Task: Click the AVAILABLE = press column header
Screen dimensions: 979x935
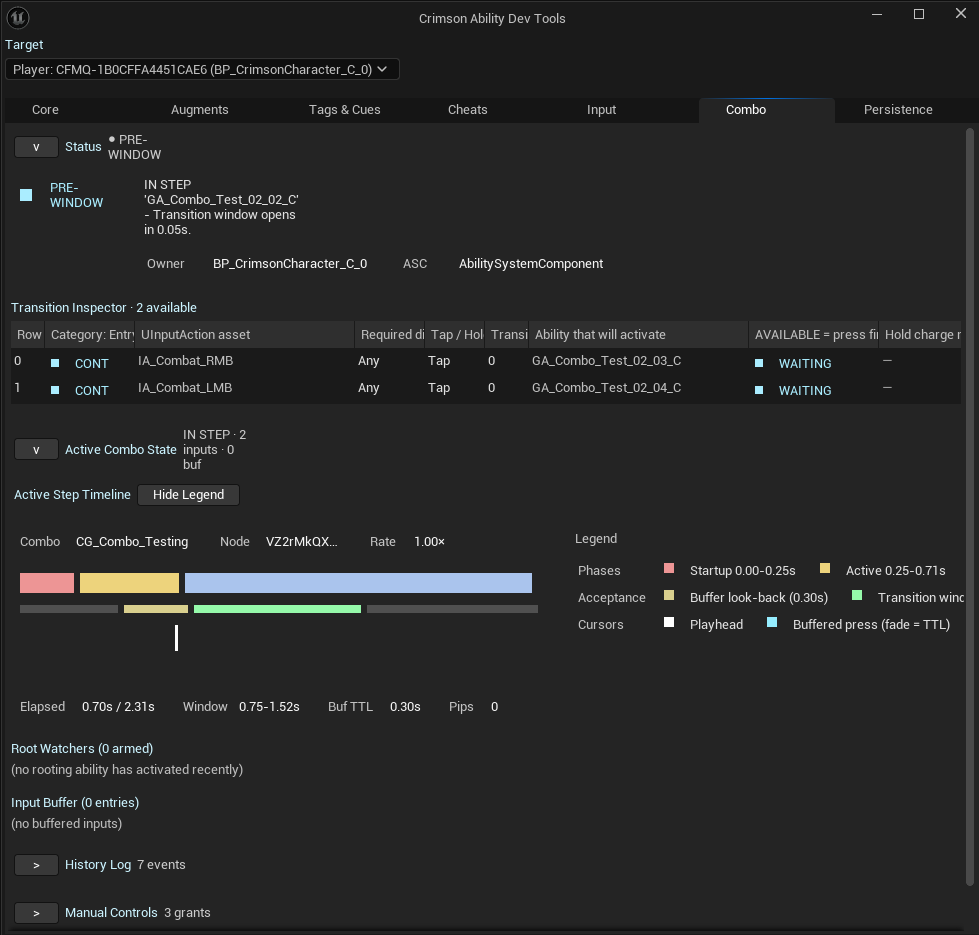Action: [814, 335]
